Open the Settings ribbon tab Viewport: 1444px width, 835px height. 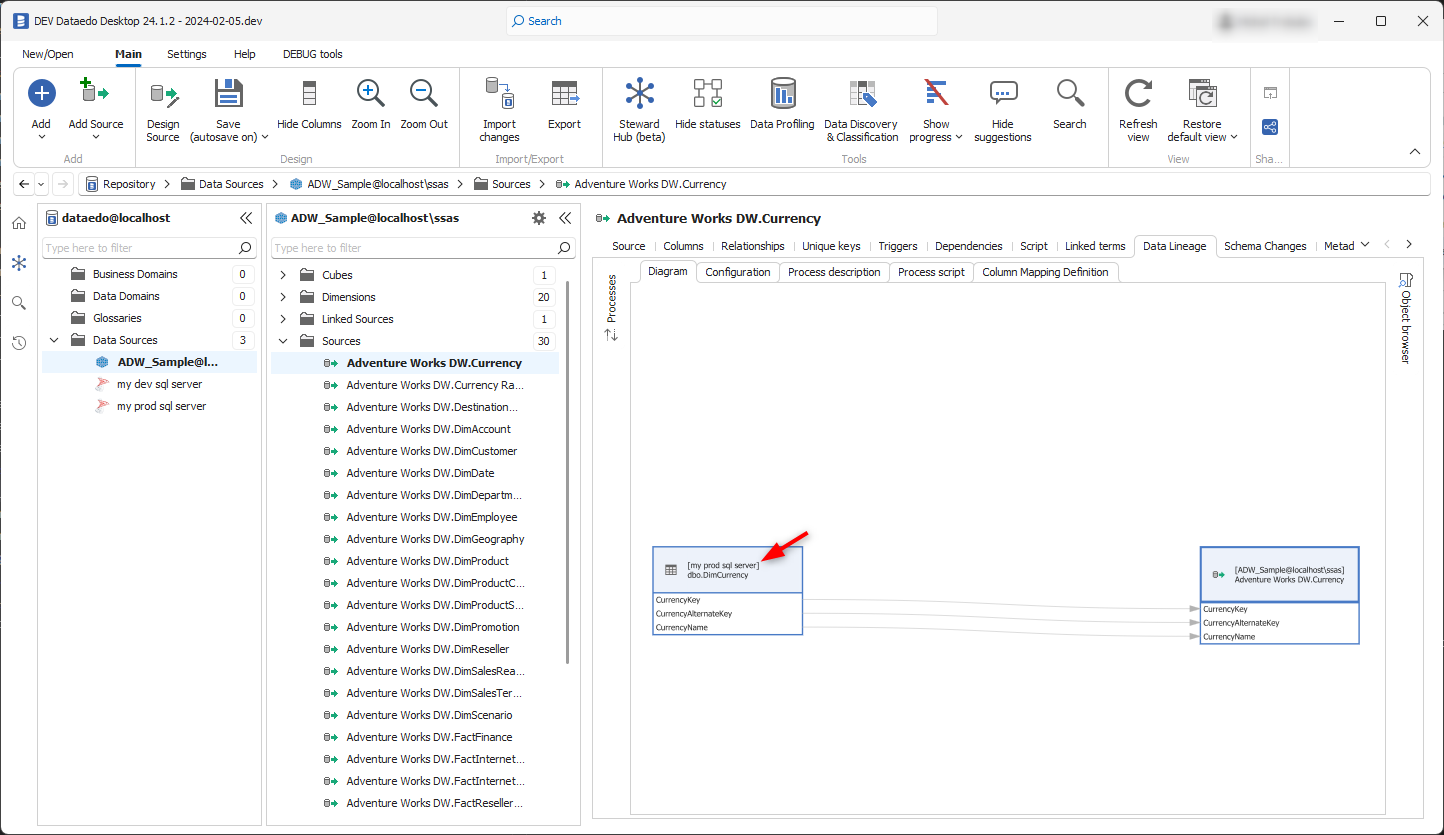(187, 54)
